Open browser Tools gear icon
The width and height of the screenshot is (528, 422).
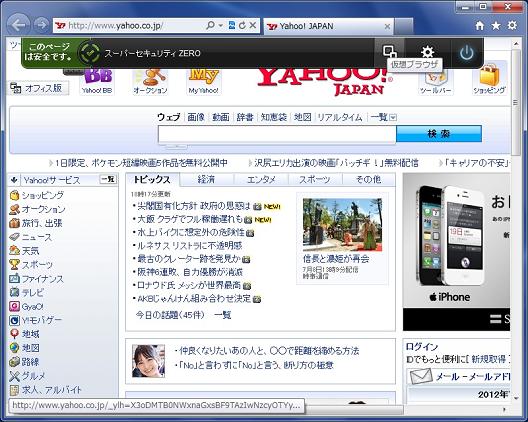(512, 26)
